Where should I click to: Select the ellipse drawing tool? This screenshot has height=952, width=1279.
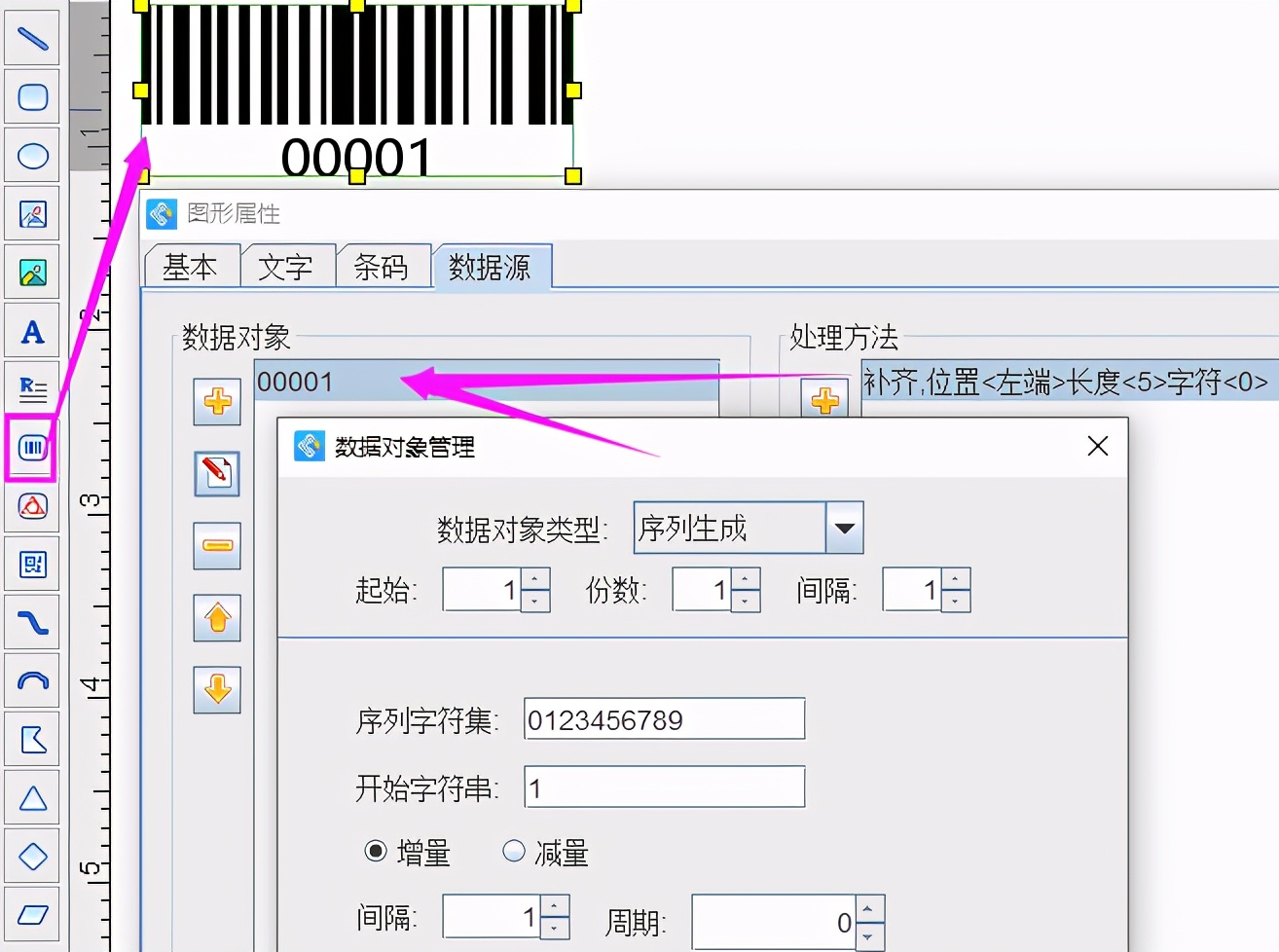(x=32, y=156)
